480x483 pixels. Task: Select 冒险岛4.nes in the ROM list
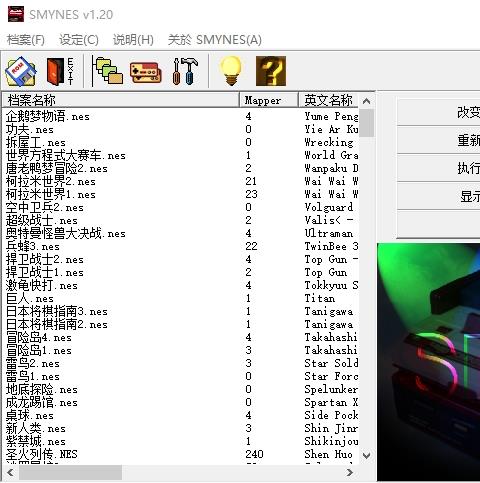[39, 337]
